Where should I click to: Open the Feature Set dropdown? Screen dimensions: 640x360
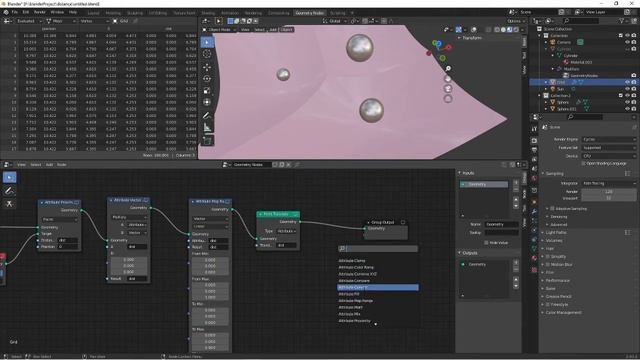[609, 147]
